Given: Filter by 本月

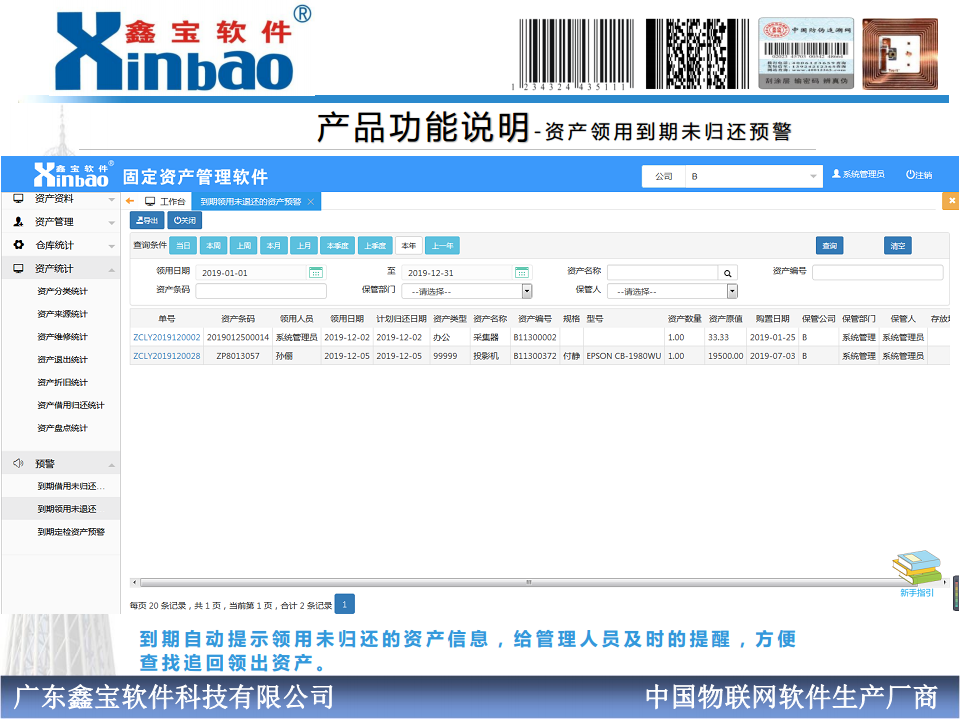Looking at the screenshot, I should pos(274,246).
